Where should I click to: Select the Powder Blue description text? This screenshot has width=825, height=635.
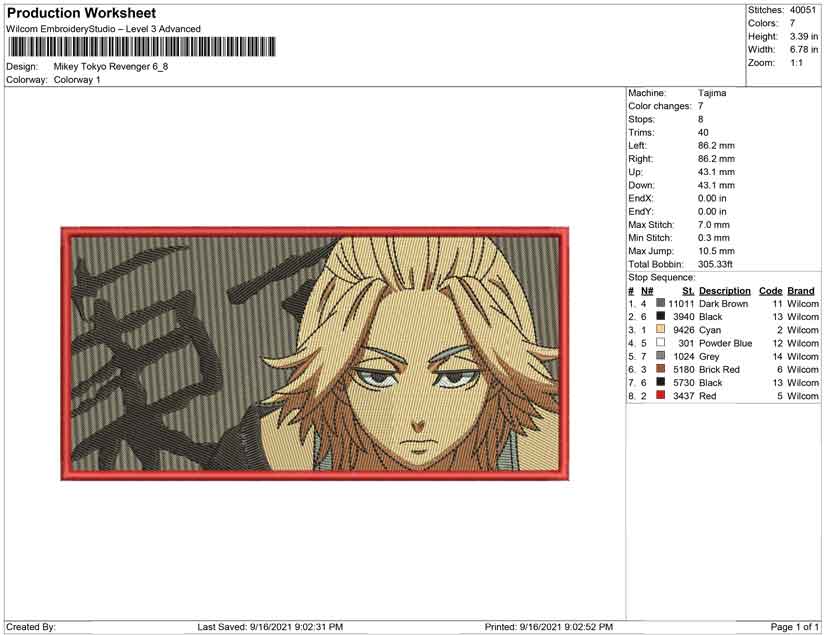[726, 343]
